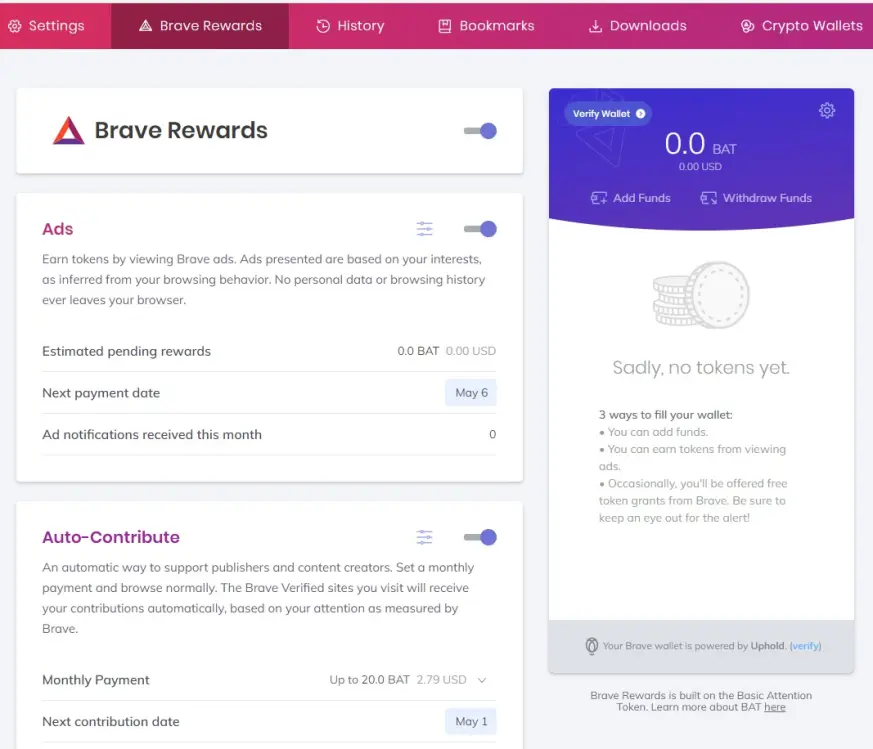The width and height of the screenshot is (873, 749).
Task: Click the Verify Wallet button
Action: [x=609, y=114]
